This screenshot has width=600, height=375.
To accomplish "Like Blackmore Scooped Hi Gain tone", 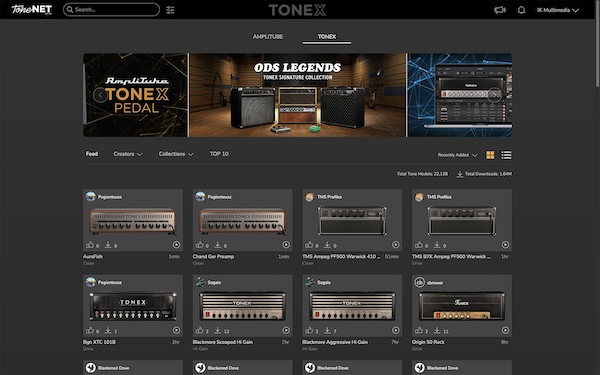I will click(x=200, y=330).
